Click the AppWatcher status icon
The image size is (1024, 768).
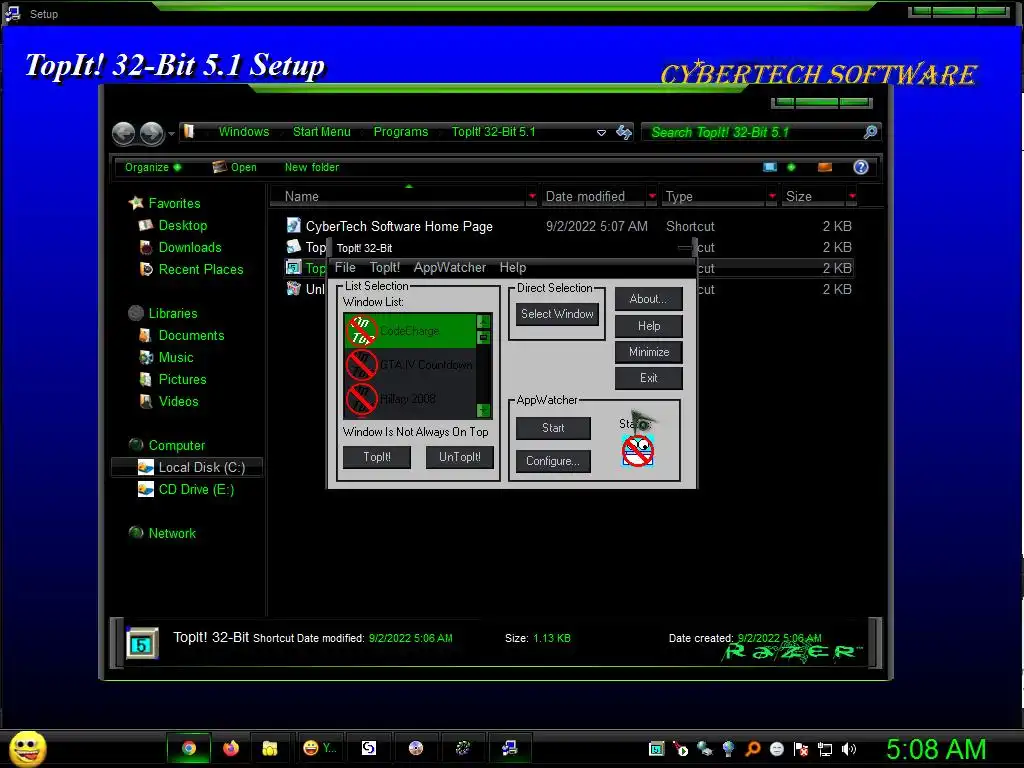click(x=637, y=451)
